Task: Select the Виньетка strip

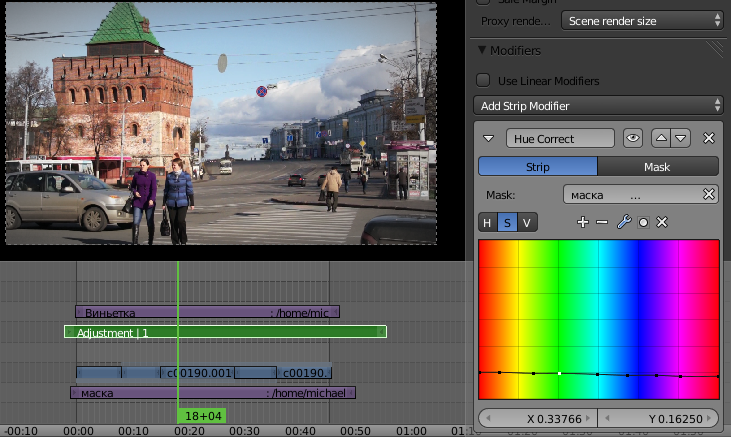Action: (x=207, y=312)
